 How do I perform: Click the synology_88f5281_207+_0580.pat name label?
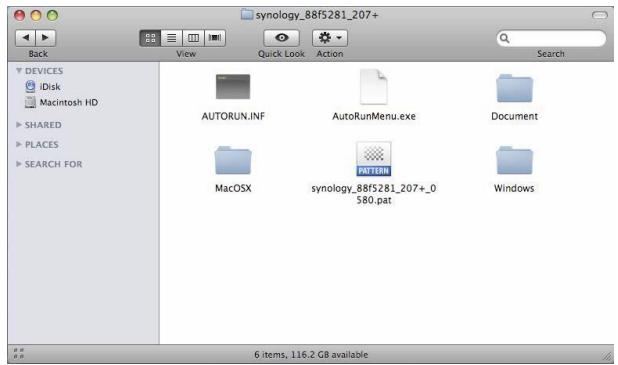374,194
